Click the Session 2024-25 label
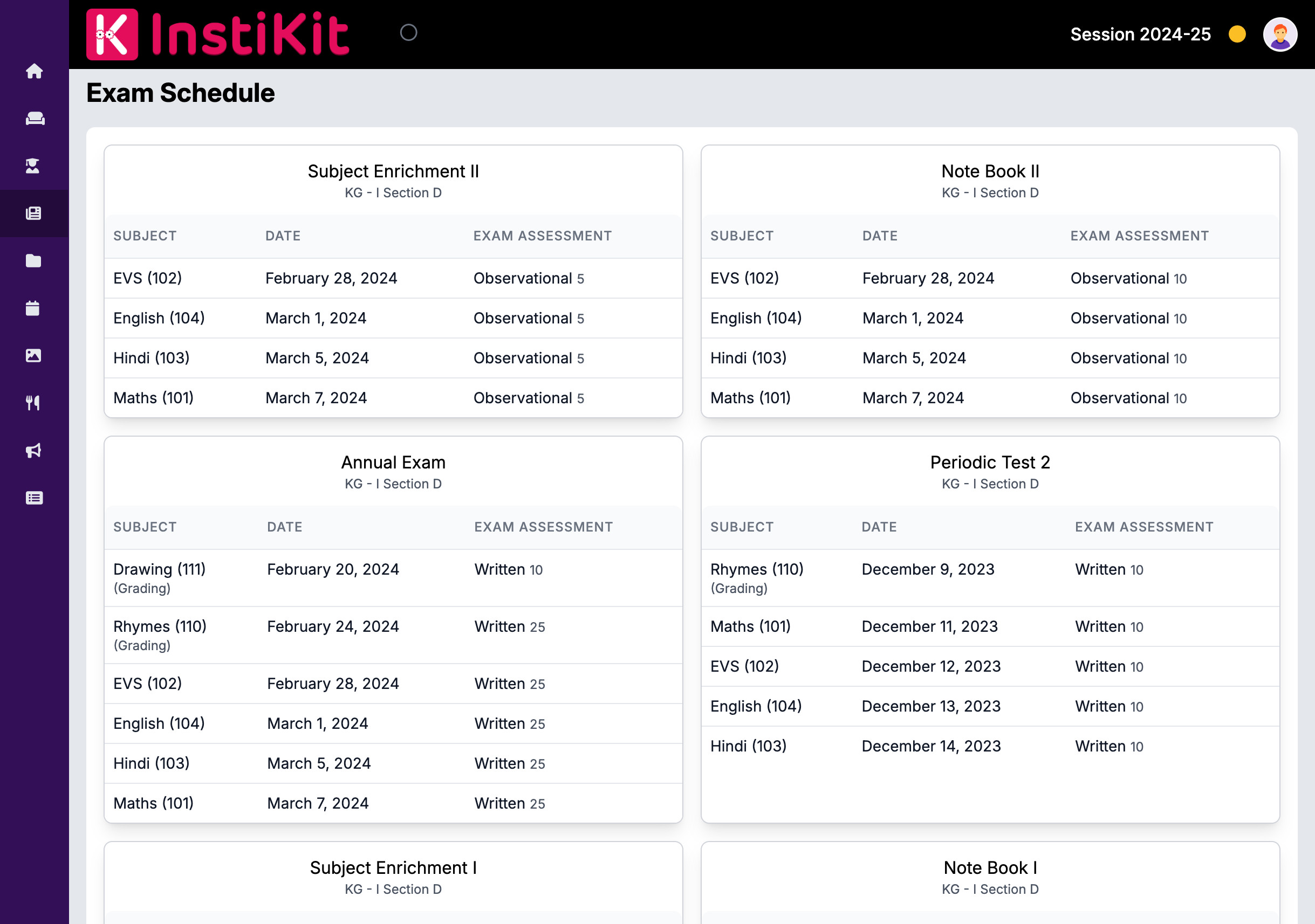 point(1140,35)
